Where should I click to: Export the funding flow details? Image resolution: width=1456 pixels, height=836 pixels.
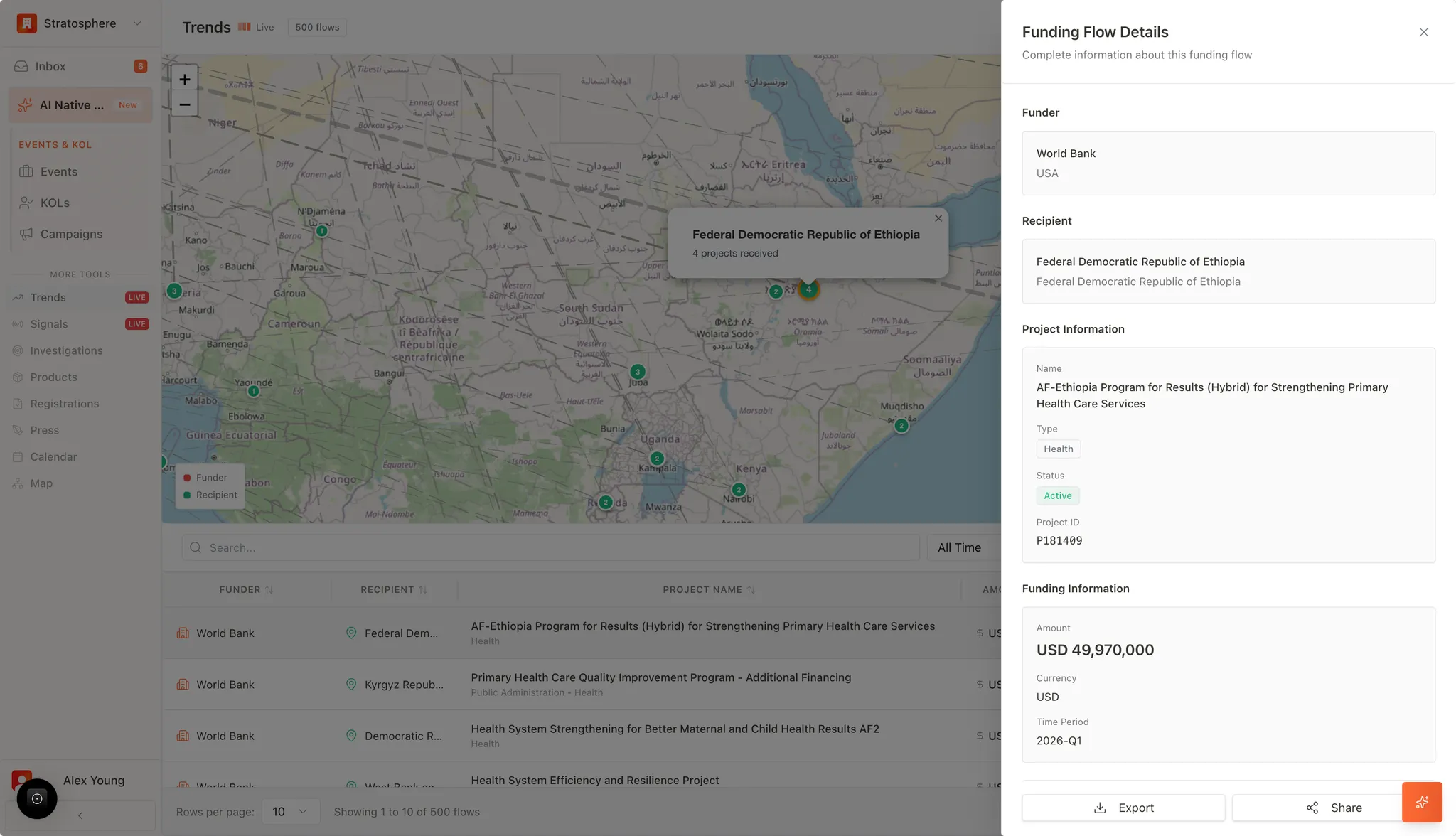pos(1123,808)
